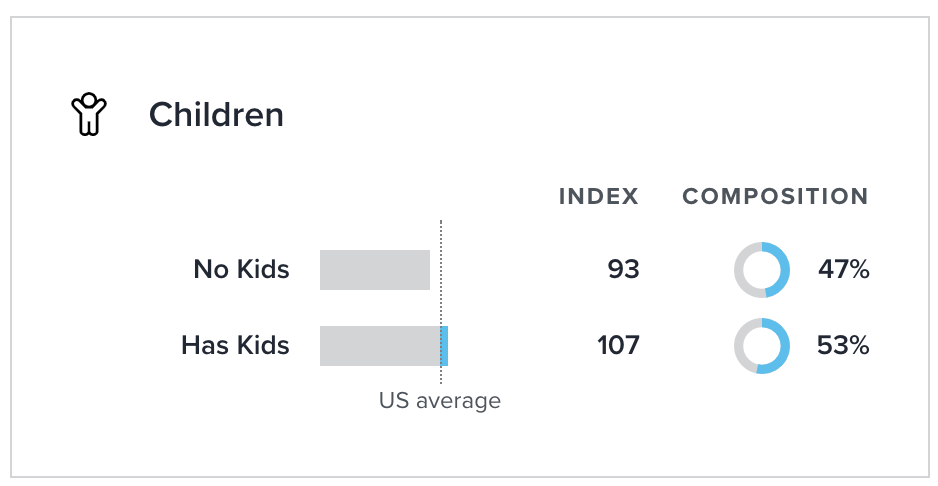
Task: Click the index value 93
Action: (623, 270)
